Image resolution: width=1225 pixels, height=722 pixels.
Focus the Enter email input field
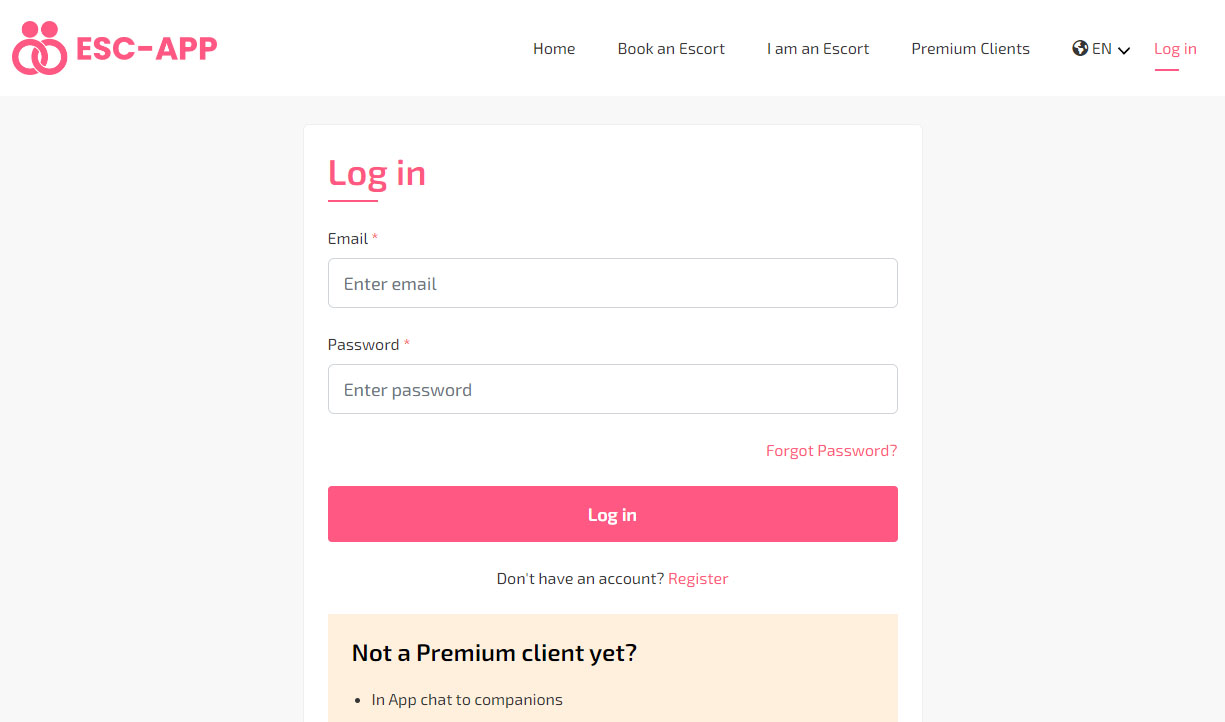click(613, 283)
